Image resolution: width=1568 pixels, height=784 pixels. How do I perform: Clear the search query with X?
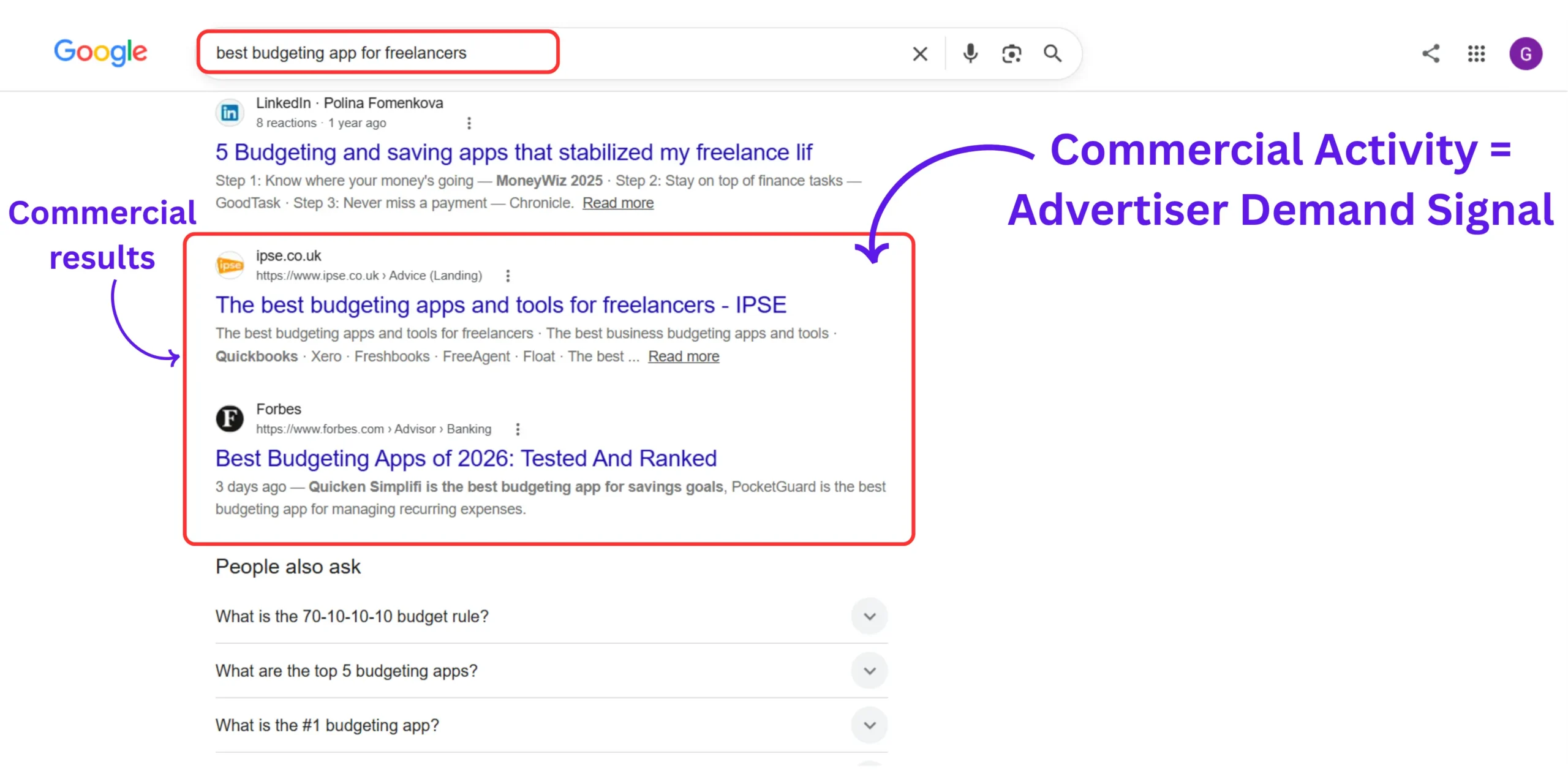tap(919, 54)
